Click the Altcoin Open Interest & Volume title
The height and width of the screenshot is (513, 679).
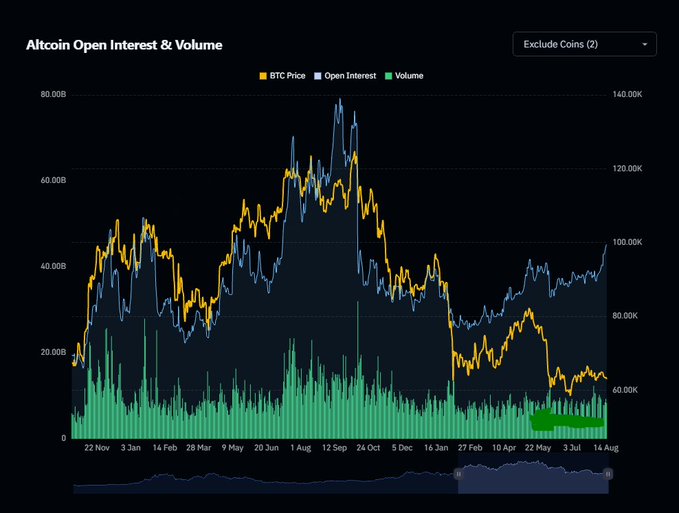coord(124,45)
